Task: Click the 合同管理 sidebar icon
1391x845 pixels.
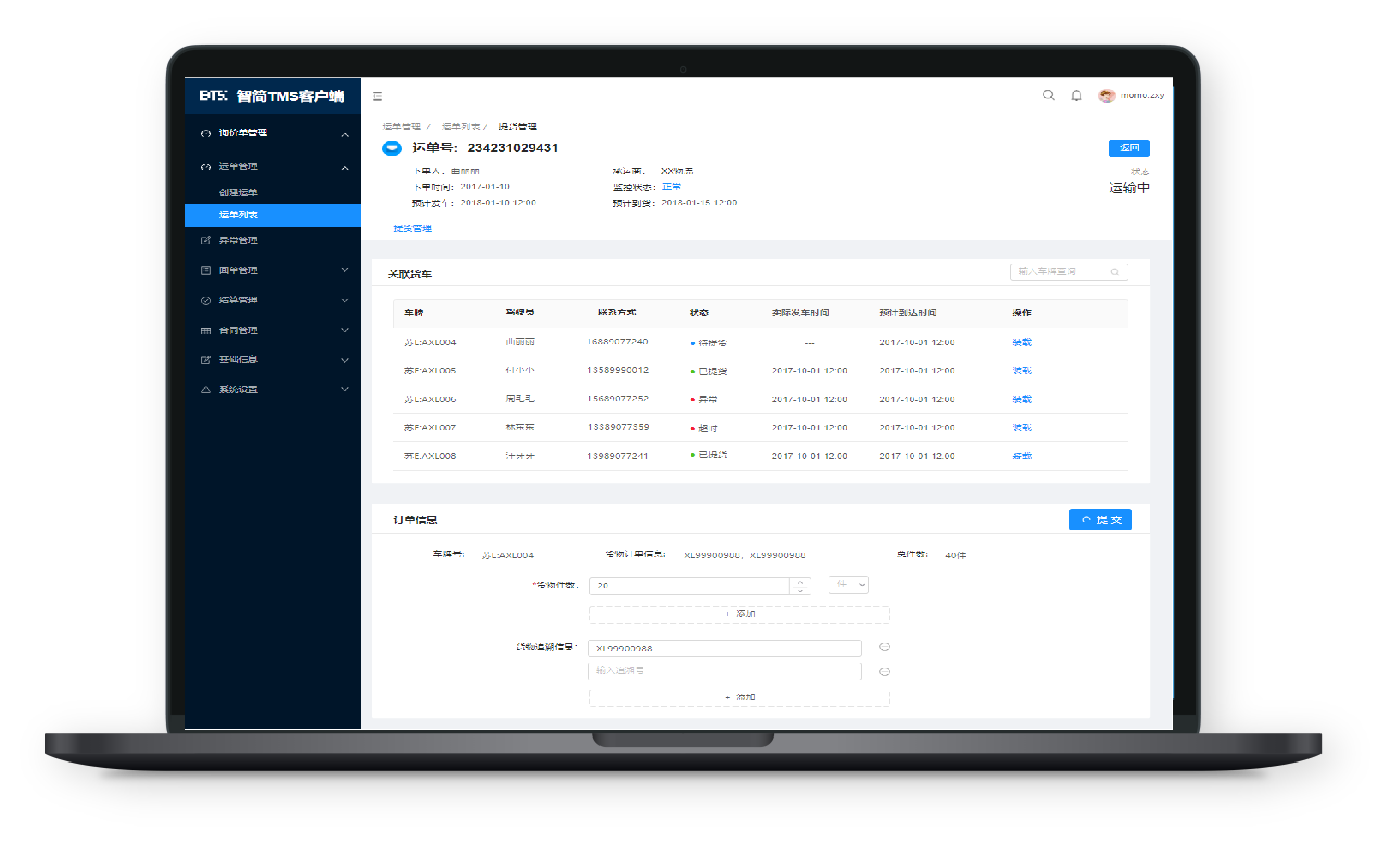Action: coord(206,330)
